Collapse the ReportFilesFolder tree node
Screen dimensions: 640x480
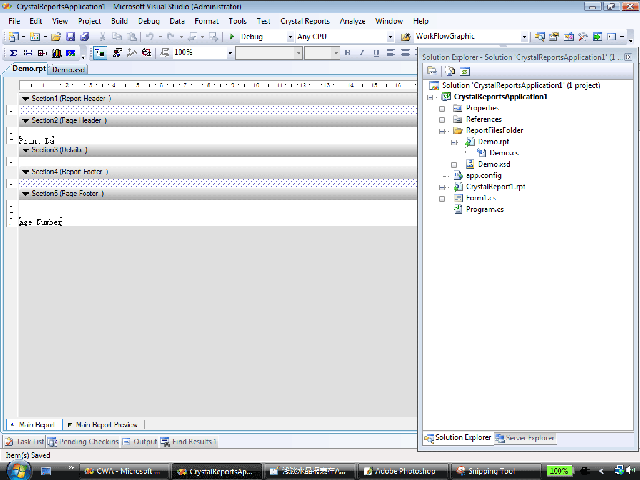pyautogui.click(x=442, y=131)
